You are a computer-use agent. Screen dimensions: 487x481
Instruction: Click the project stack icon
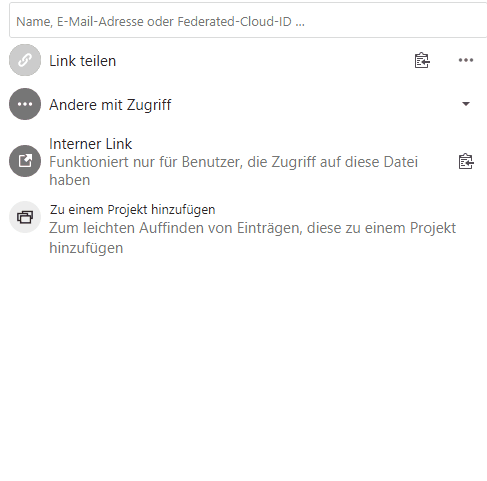coord(25,217)
